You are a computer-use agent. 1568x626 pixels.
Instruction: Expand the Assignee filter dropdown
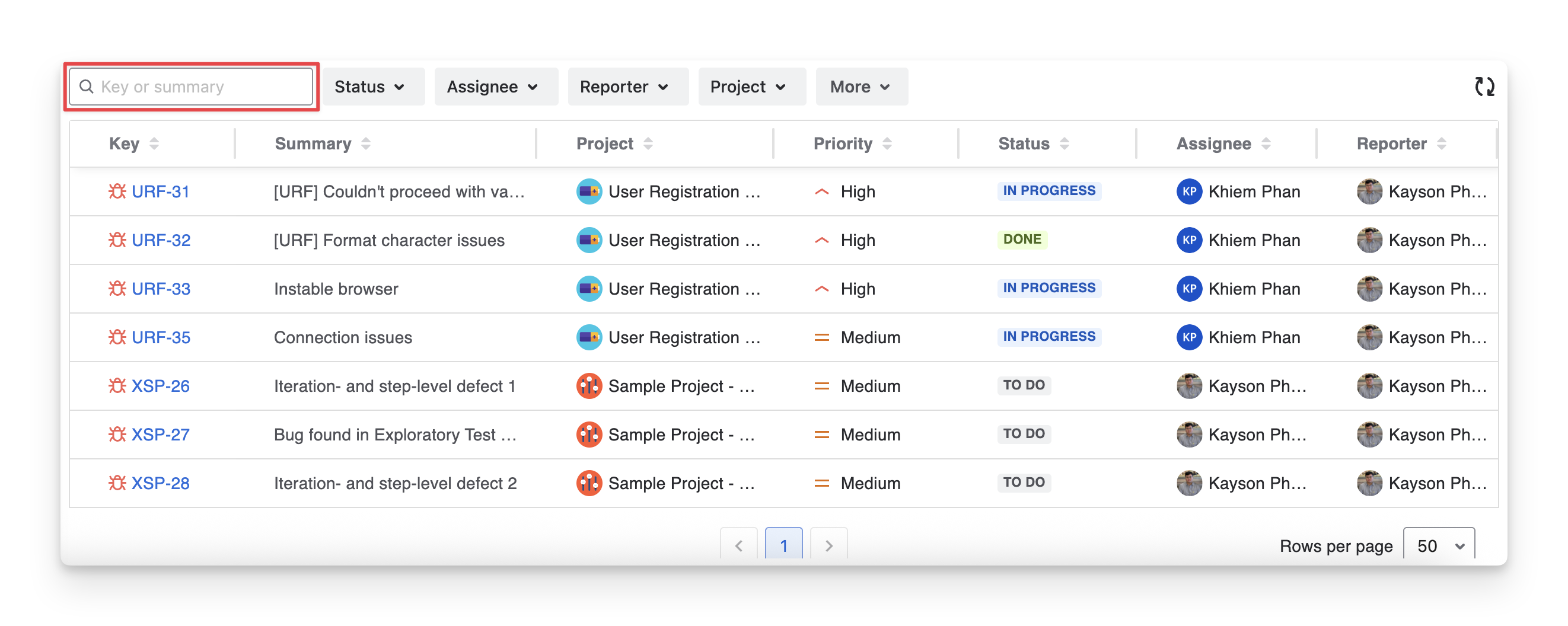[492, 87]
